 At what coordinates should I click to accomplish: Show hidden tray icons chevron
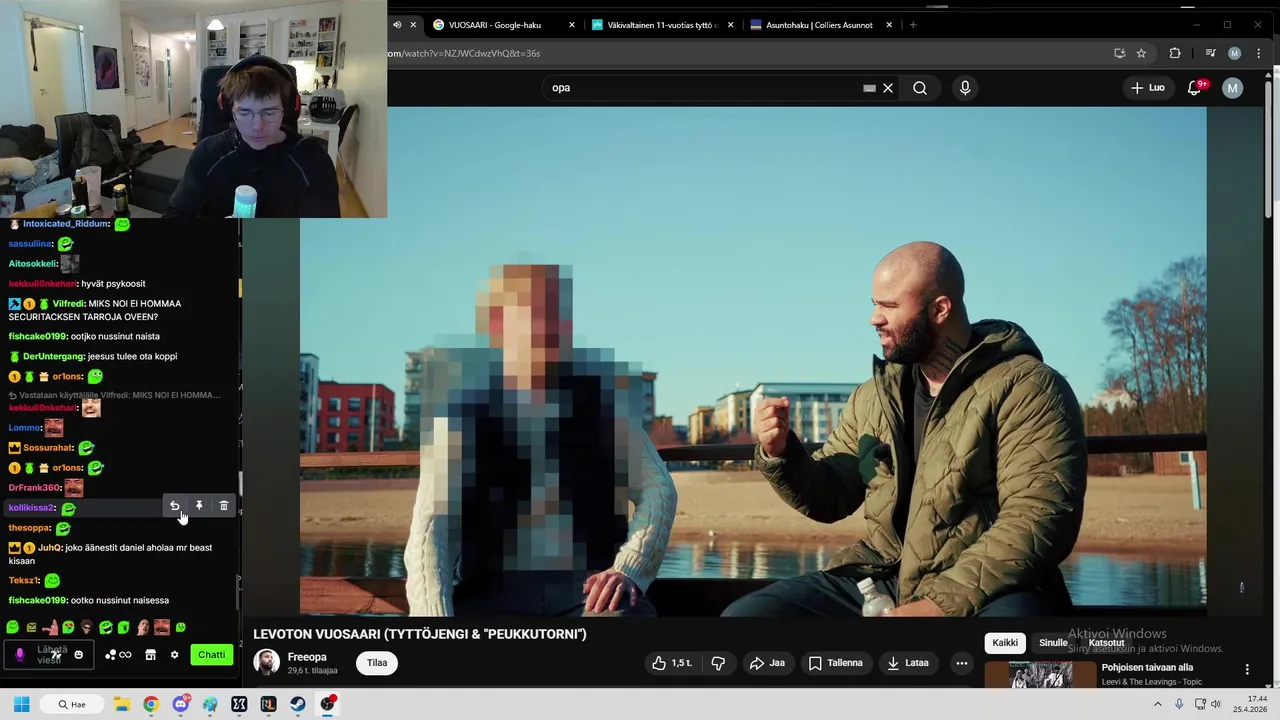[x=1158, y=704]
